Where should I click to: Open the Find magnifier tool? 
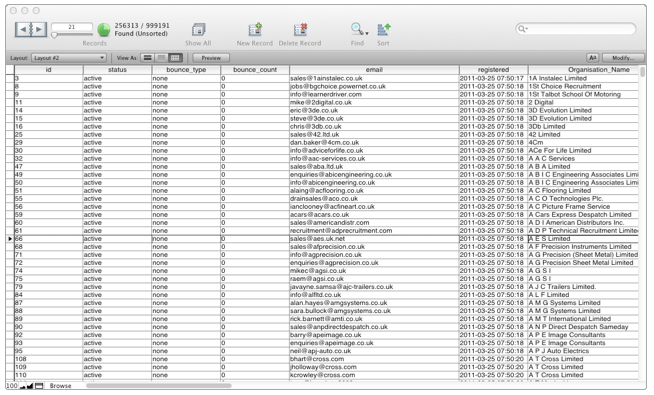(356, 29)
